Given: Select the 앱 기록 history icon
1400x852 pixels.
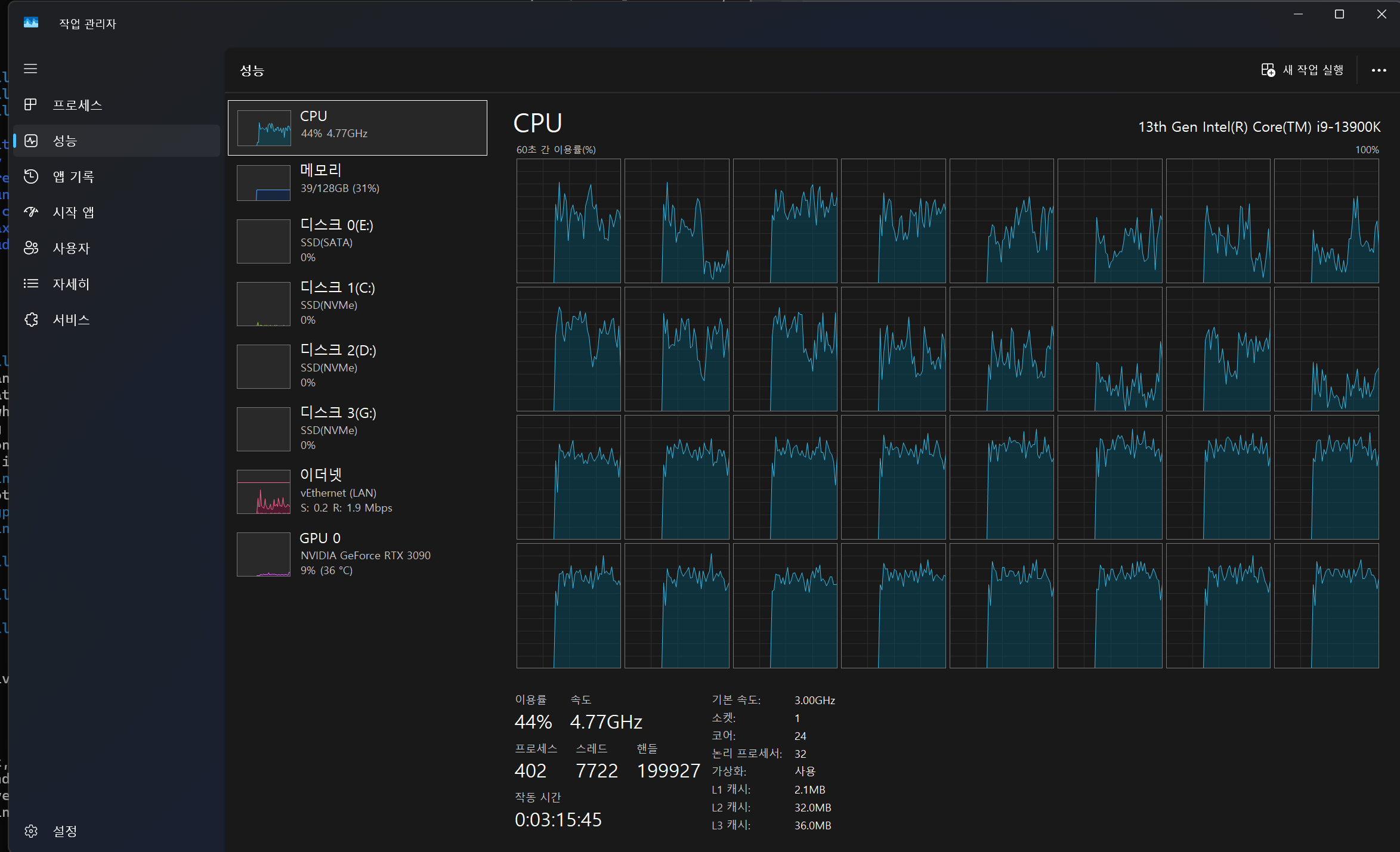Looking at the screenshot, I should point(30,176).
